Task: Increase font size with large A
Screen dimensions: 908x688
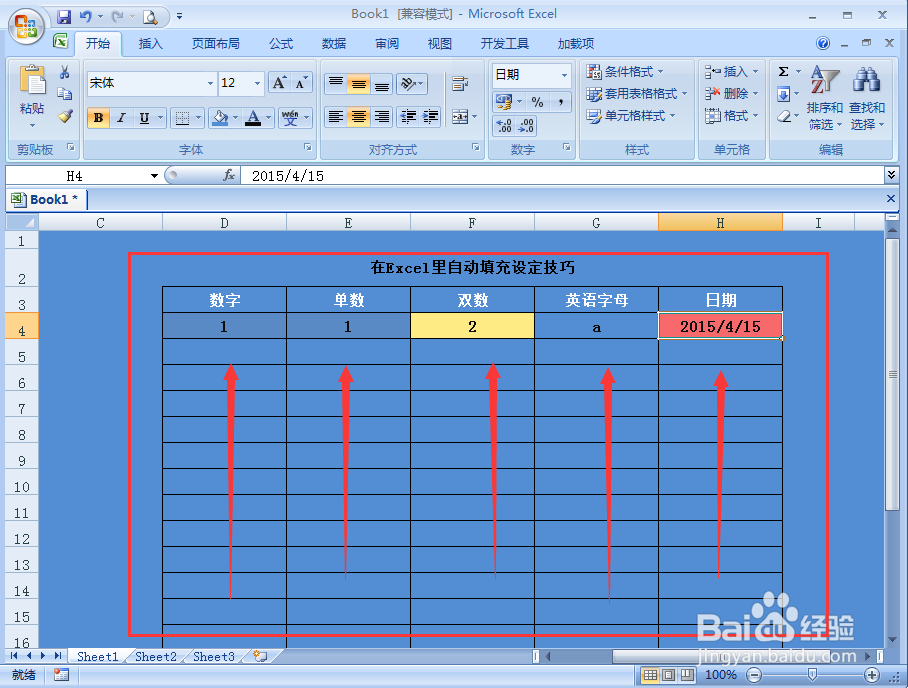Action: 280,83
